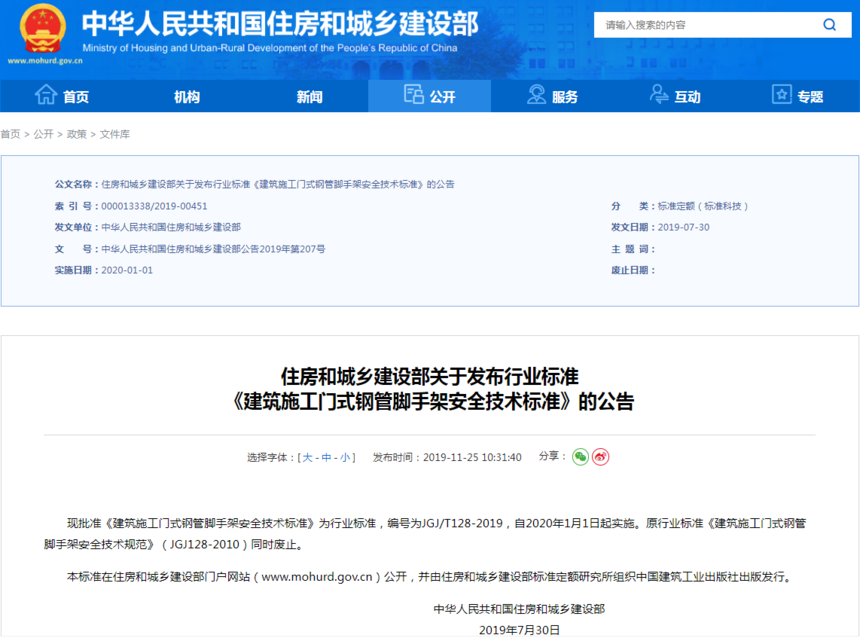Click the article headline text
The image size is (860, 638).
coord(430,389)
